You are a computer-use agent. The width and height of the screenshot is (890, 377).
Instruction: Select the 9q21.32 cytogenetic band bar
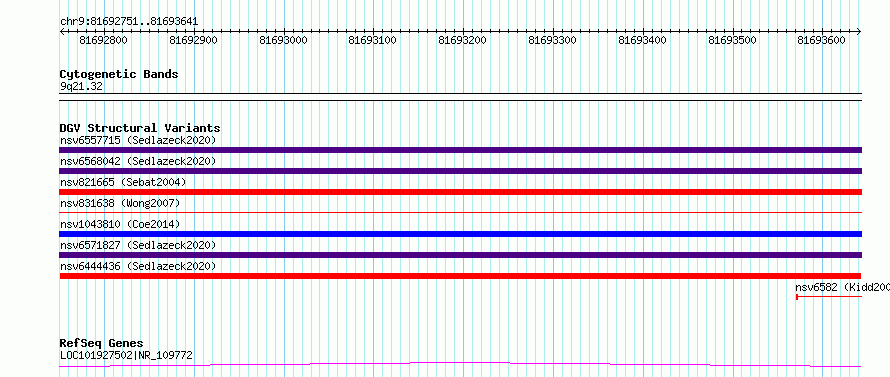coord(460,97)
